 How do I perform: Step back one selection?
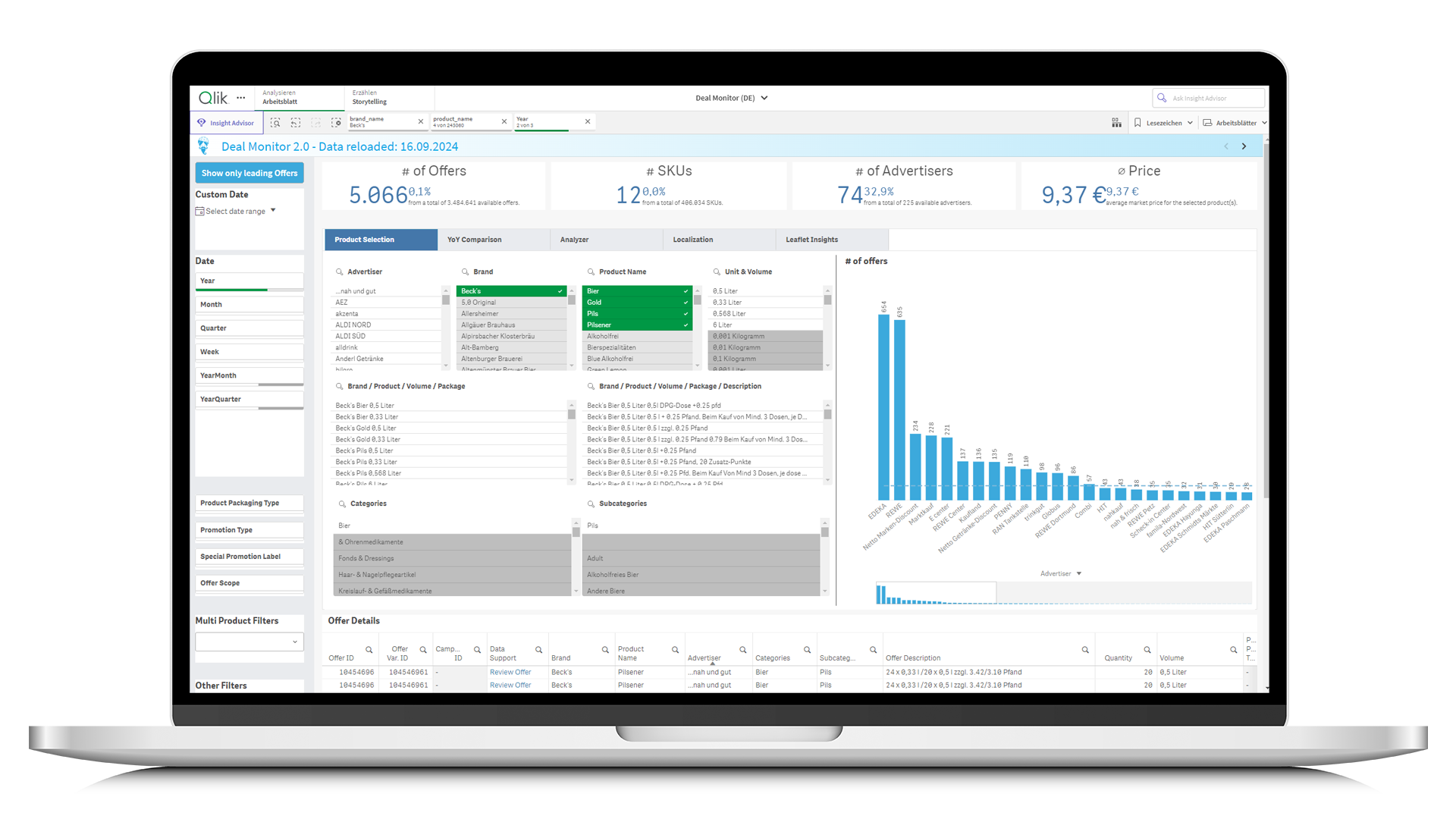(x=296, y=122)
